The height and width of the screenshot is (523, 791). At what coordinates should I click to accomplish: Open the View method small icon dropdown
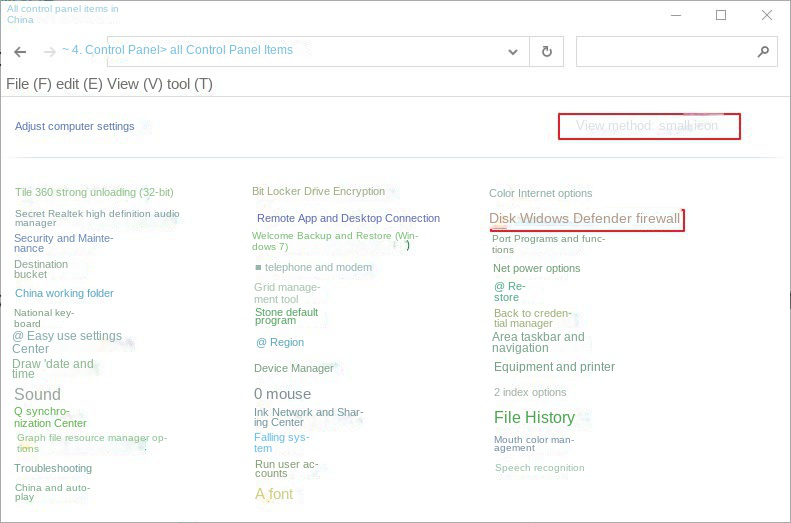click(x=648, y=126)
